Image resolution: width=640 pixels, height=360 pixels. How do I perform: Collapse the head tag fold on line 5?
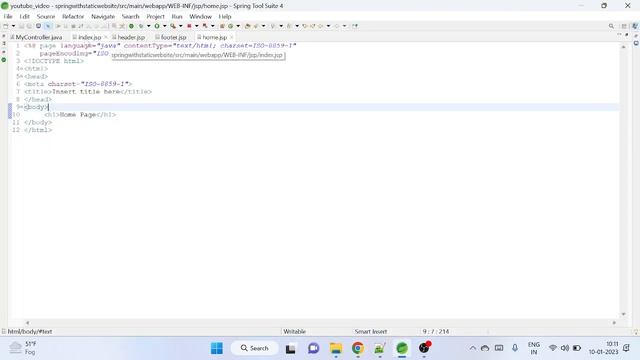click(22, 76)
